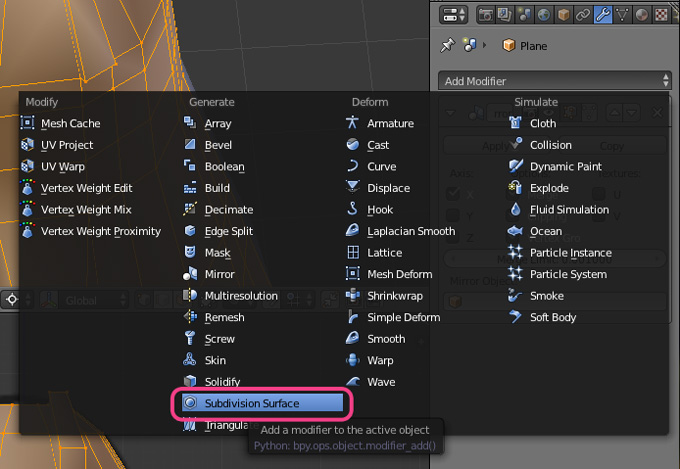The image size is (680, 469).
Task: Click the Mask modifier icon
Action: (190, 252)
